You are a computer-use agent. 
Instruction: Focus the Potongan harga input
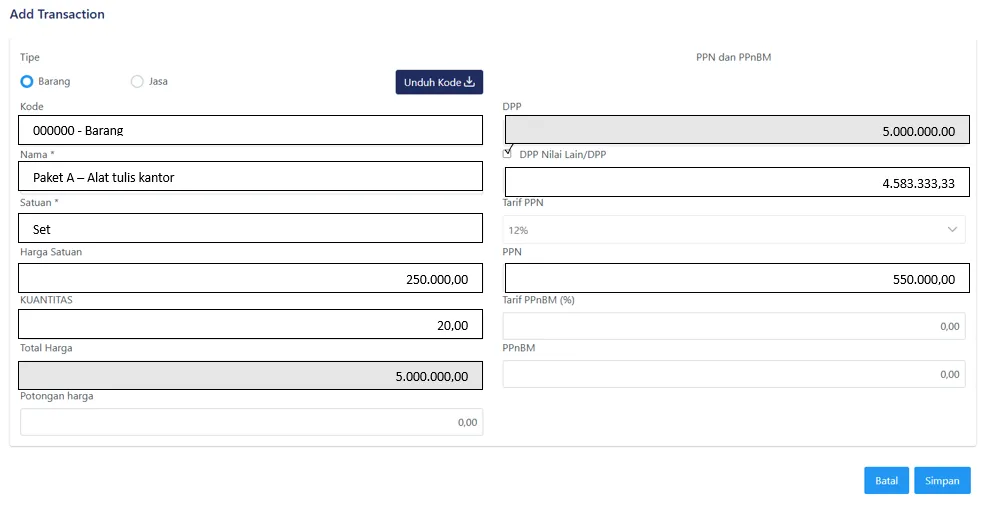tap(250, 422)
